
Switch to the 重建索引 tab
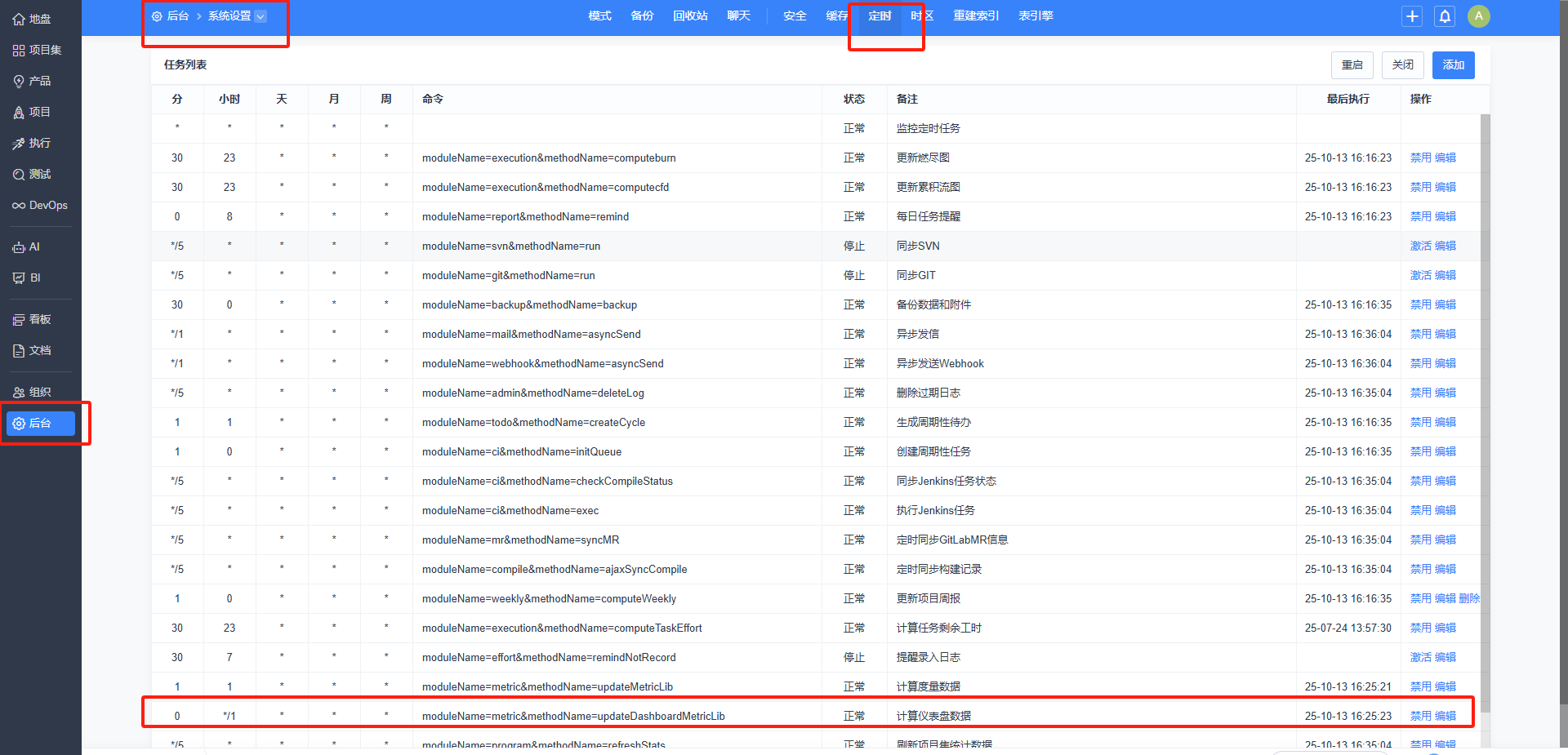point(976,16)
